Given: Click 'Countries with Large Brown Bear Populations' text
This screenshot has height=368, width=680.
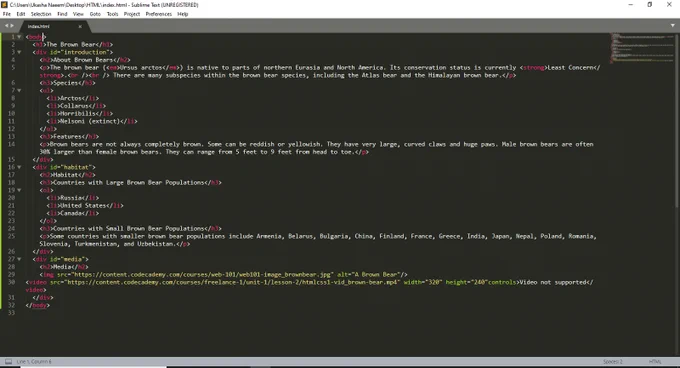Looking at the screenshot, I should pyautogui.click(x=129, y=182).
